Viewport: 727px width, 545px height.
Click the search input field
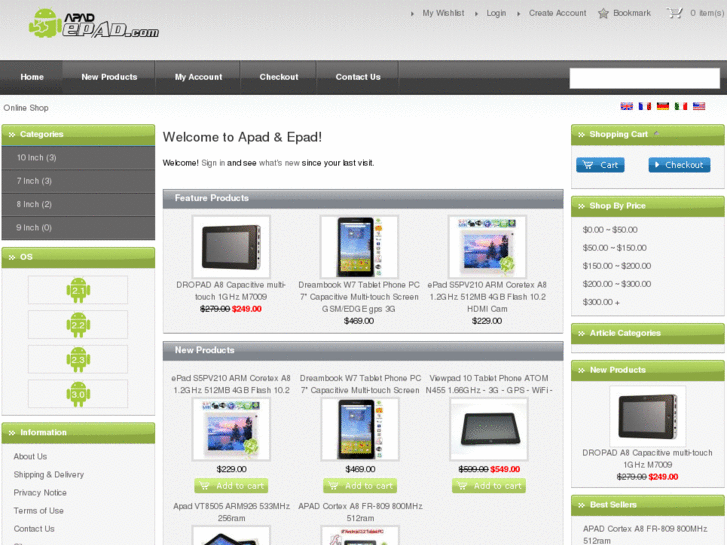point(644,78)
